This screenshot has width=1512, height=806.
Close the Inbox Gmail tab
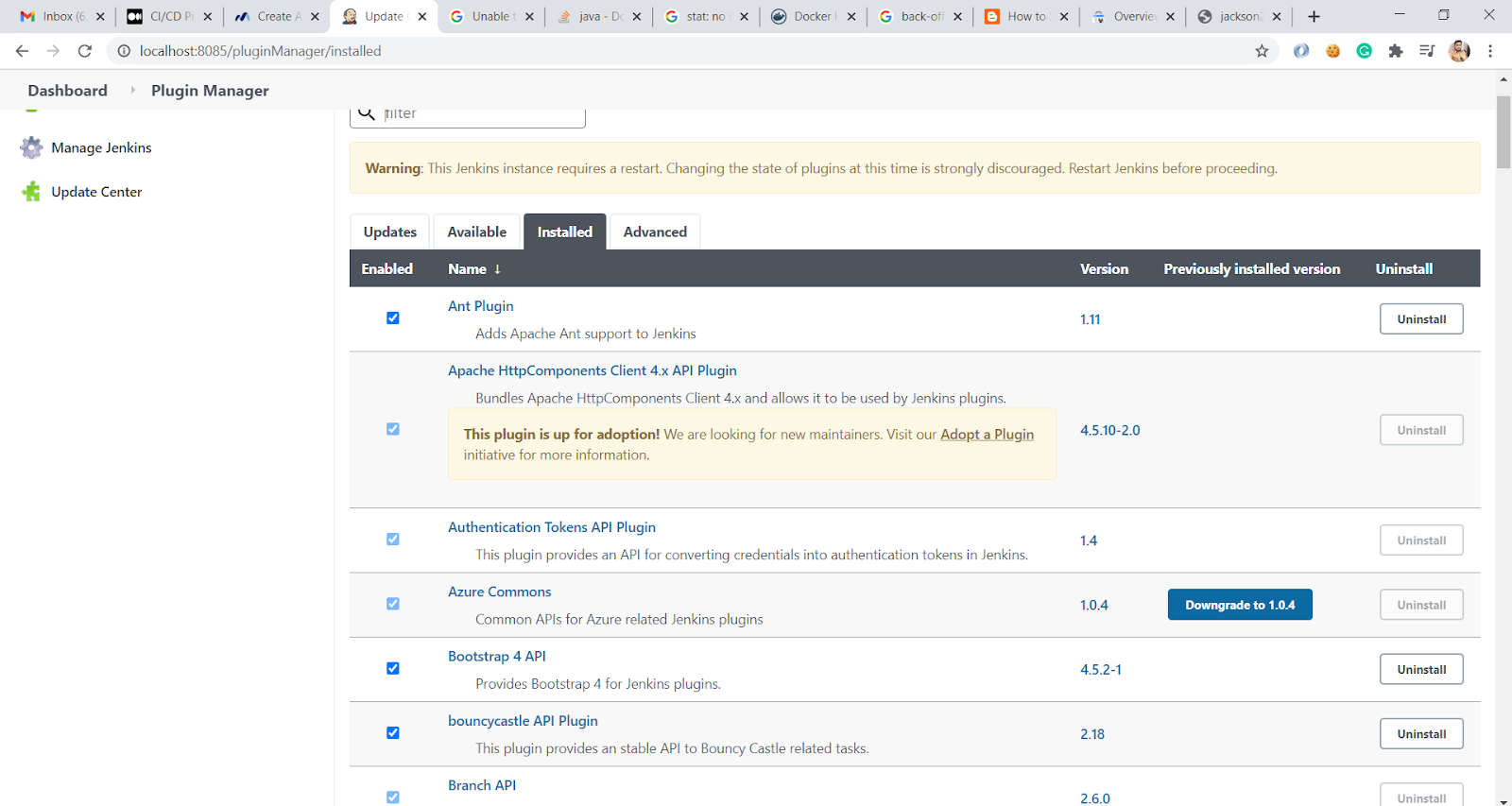[100, 16]
